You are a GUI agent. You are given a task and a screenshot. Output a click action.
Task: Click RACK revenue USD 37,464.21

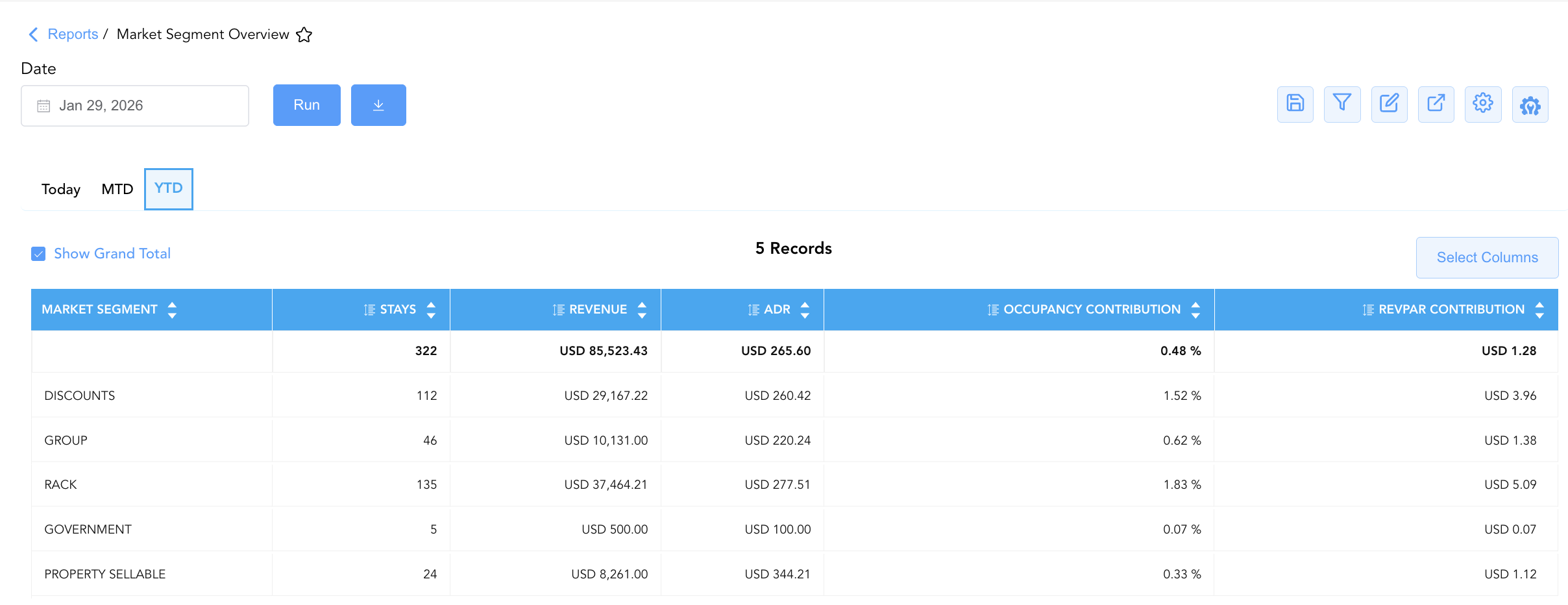pyautogui.click(x=606, y=485)
